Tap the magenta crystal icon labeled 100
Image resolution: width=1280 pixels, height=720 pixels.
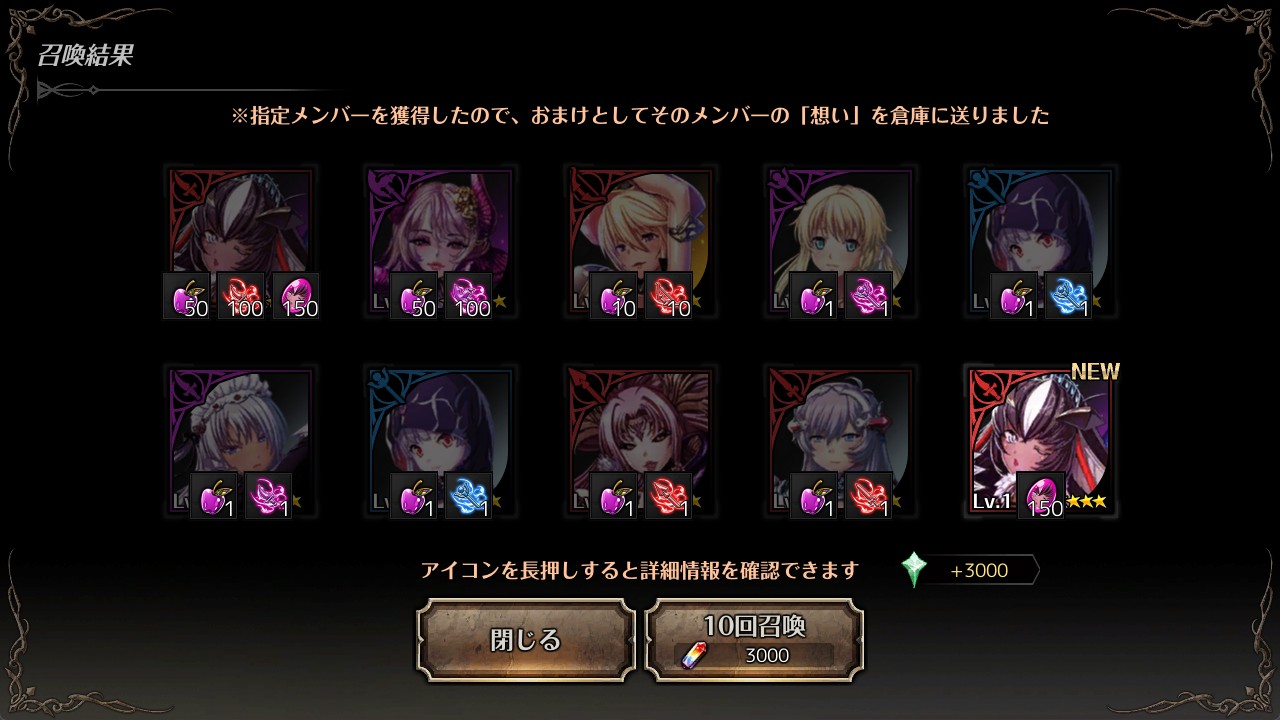click(468, 296)
